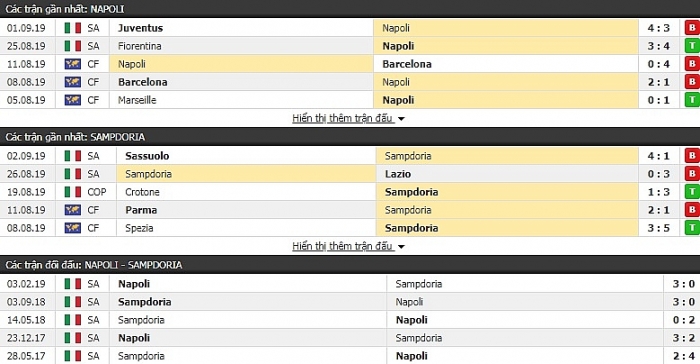
Task: Click red B badge for Barcelona–Napoli 2:1
Action: [x=692, y=82]
